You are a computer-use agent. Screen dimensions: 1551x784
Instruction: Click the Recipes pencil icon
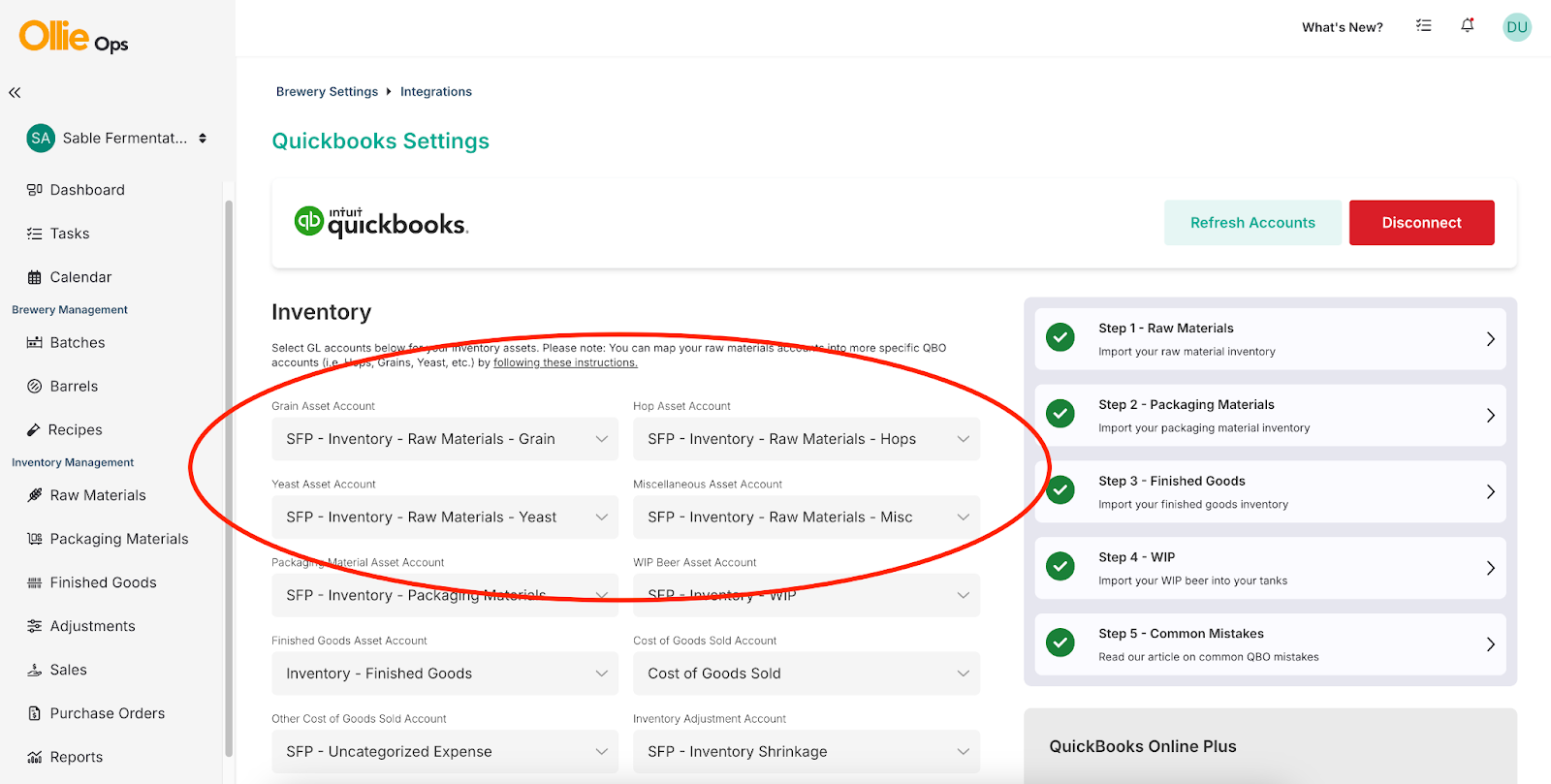pos(33,430)
